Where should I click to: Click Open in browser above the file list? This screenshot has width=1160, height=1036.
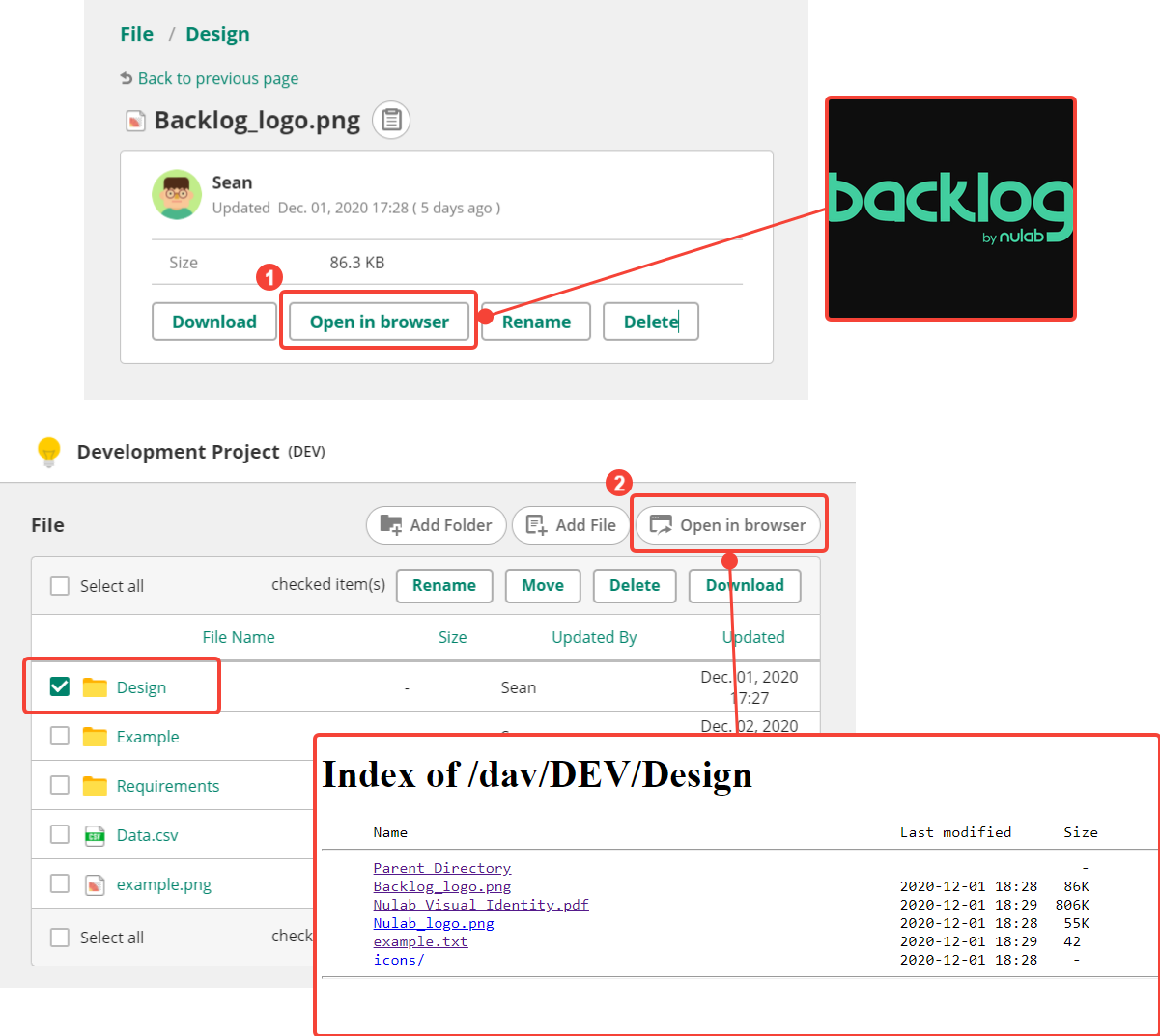coord(728,525)
